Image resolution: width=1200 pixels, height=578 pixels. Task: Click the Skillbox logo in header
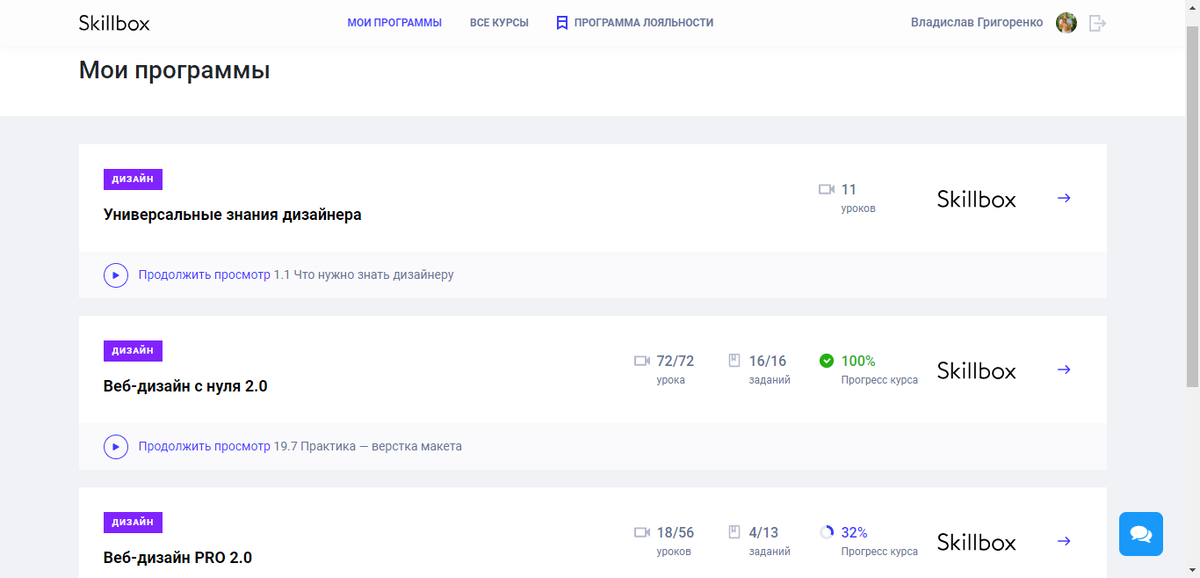click(x=114, y=22)
